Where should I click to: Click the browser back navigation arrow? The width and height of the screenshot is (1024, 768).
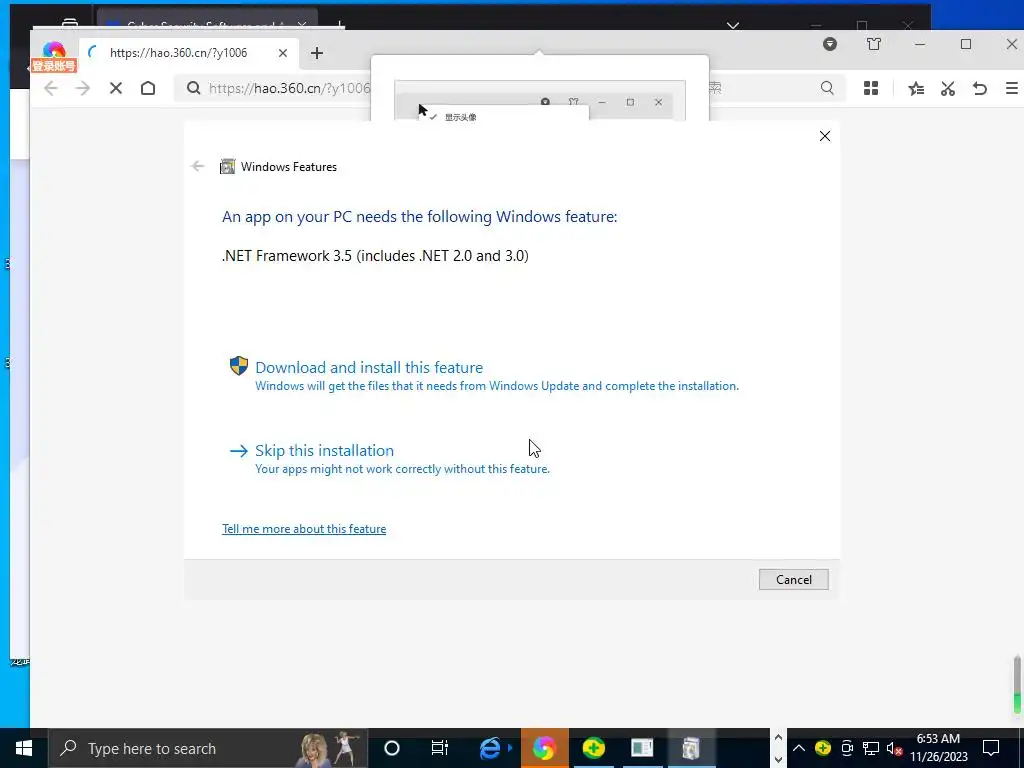click(x=50, y=88)
